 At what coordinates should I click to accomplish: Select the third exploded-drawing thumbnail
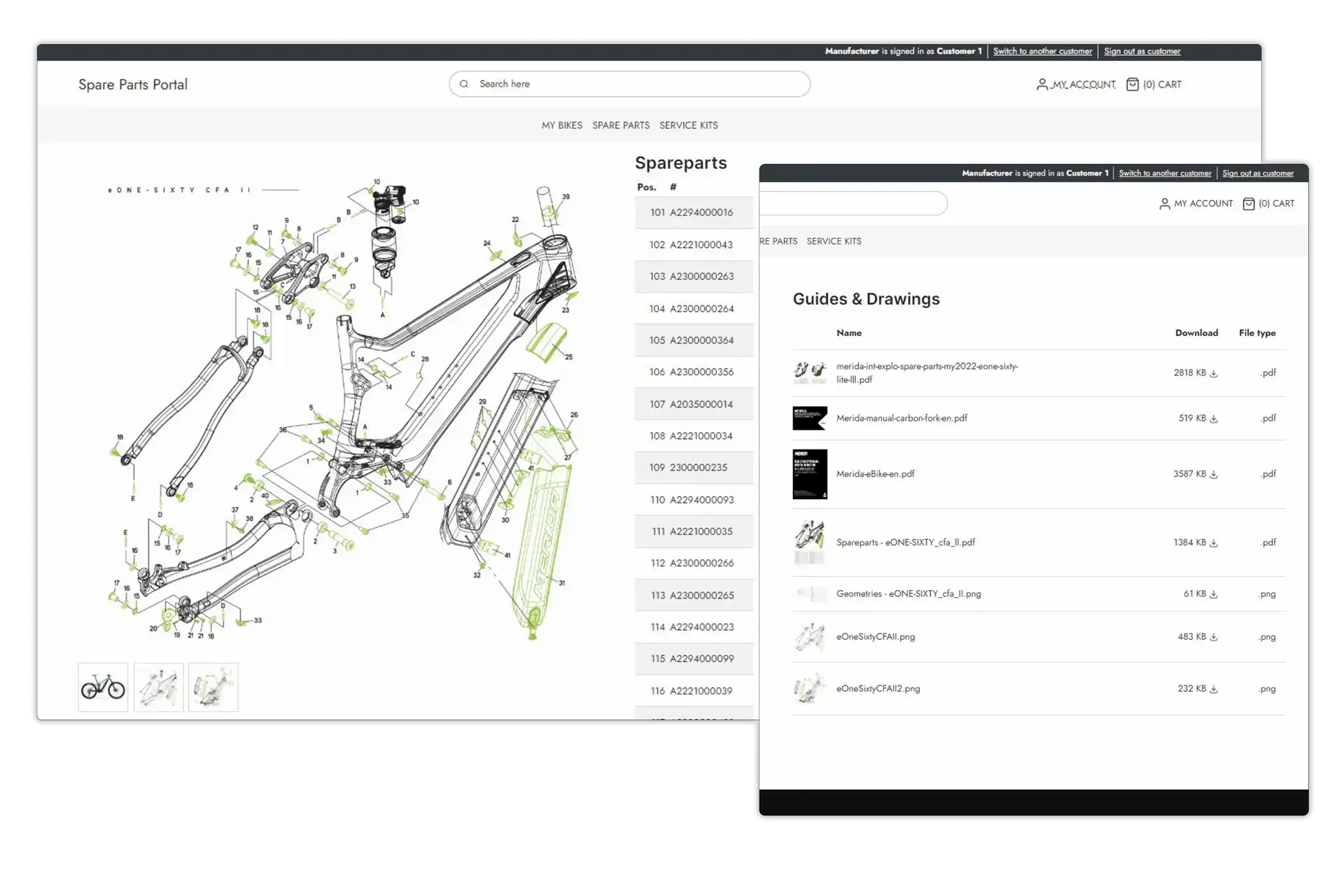(x=213, y=687)
